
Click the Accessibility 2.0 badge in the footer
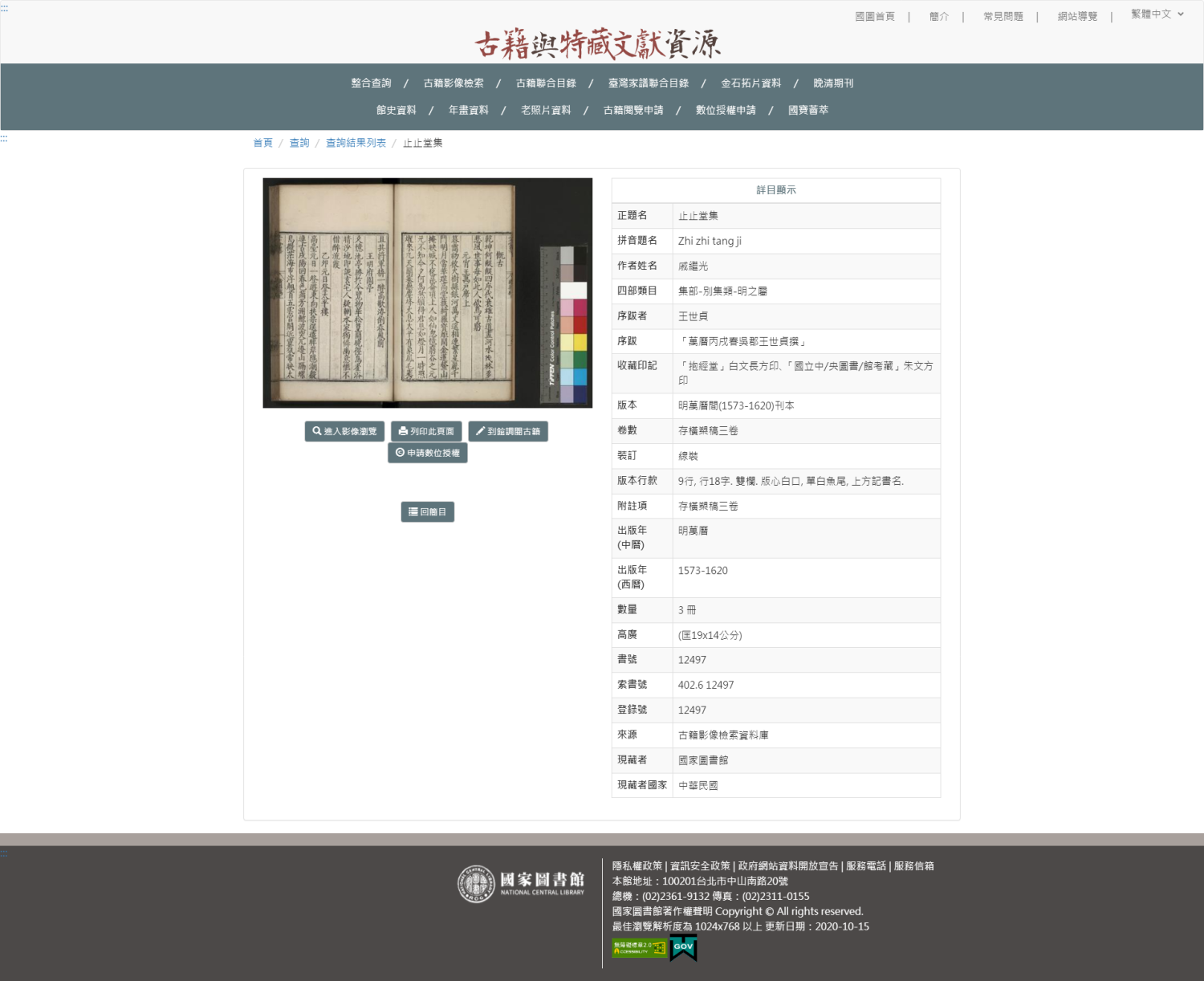[x=638, y=949]
